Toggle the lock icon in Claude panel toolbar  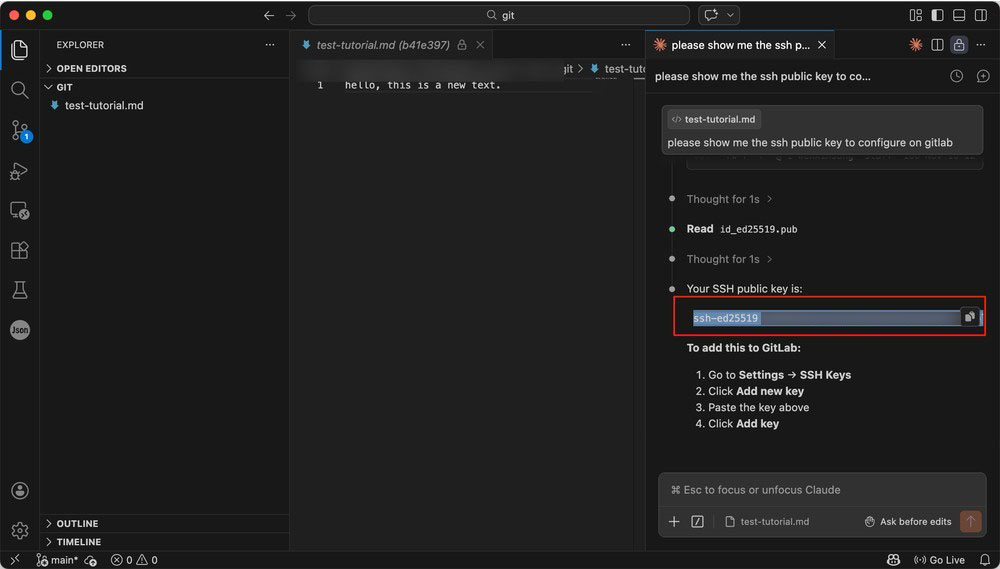959,45
